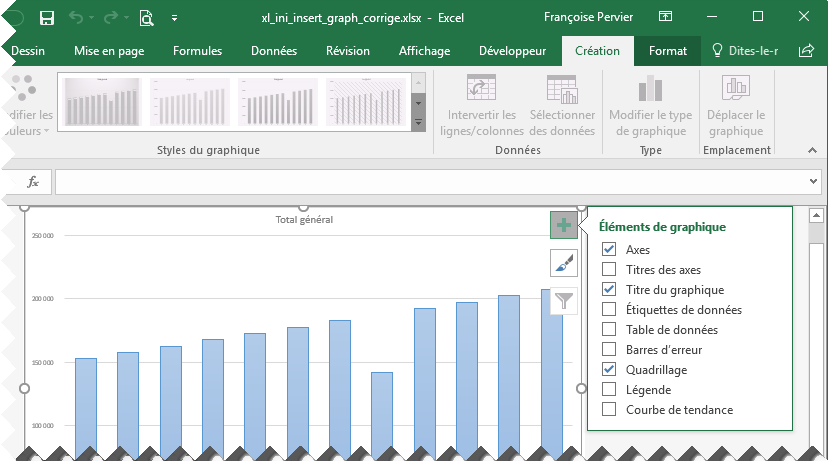
Task: Open the Chart Filters funnel button
Action: coord(564,300)
